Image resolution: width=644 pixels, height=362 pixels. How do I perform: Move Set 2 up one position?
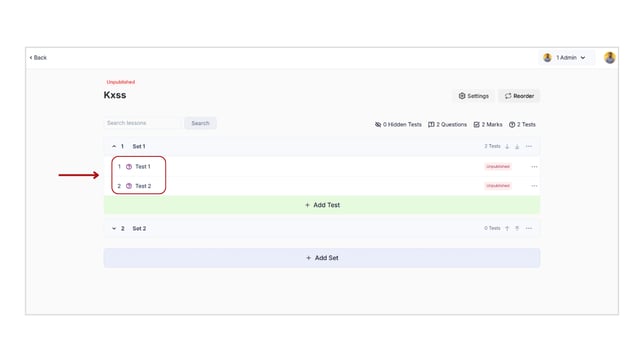[507, 228]
